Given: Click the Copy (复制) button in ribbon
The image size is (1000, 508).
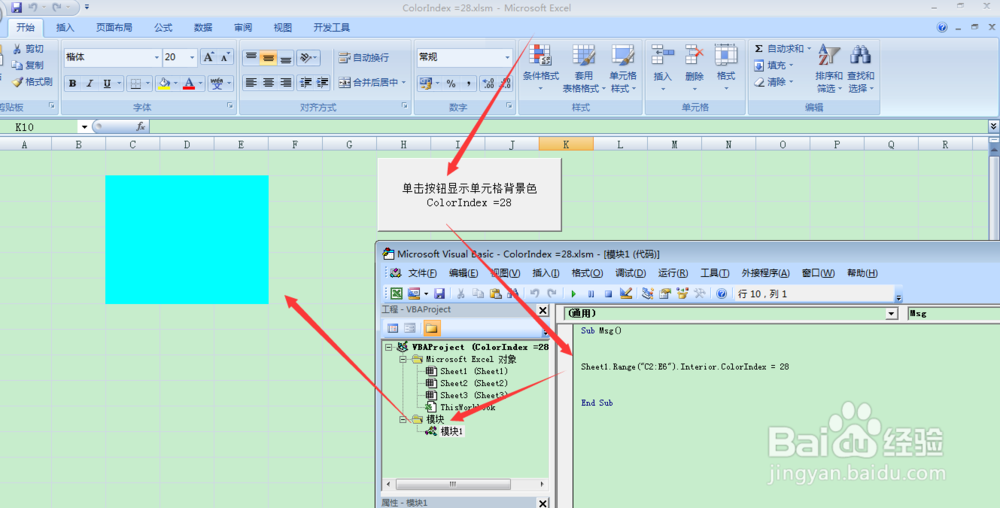Looking at the screenshot, I should pos(29,65).
